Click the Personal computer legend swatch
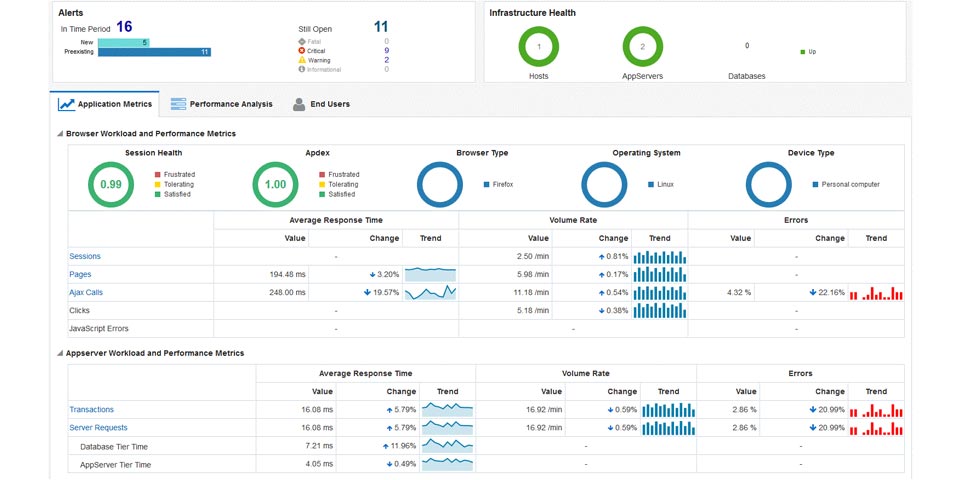 click(816, 184)
